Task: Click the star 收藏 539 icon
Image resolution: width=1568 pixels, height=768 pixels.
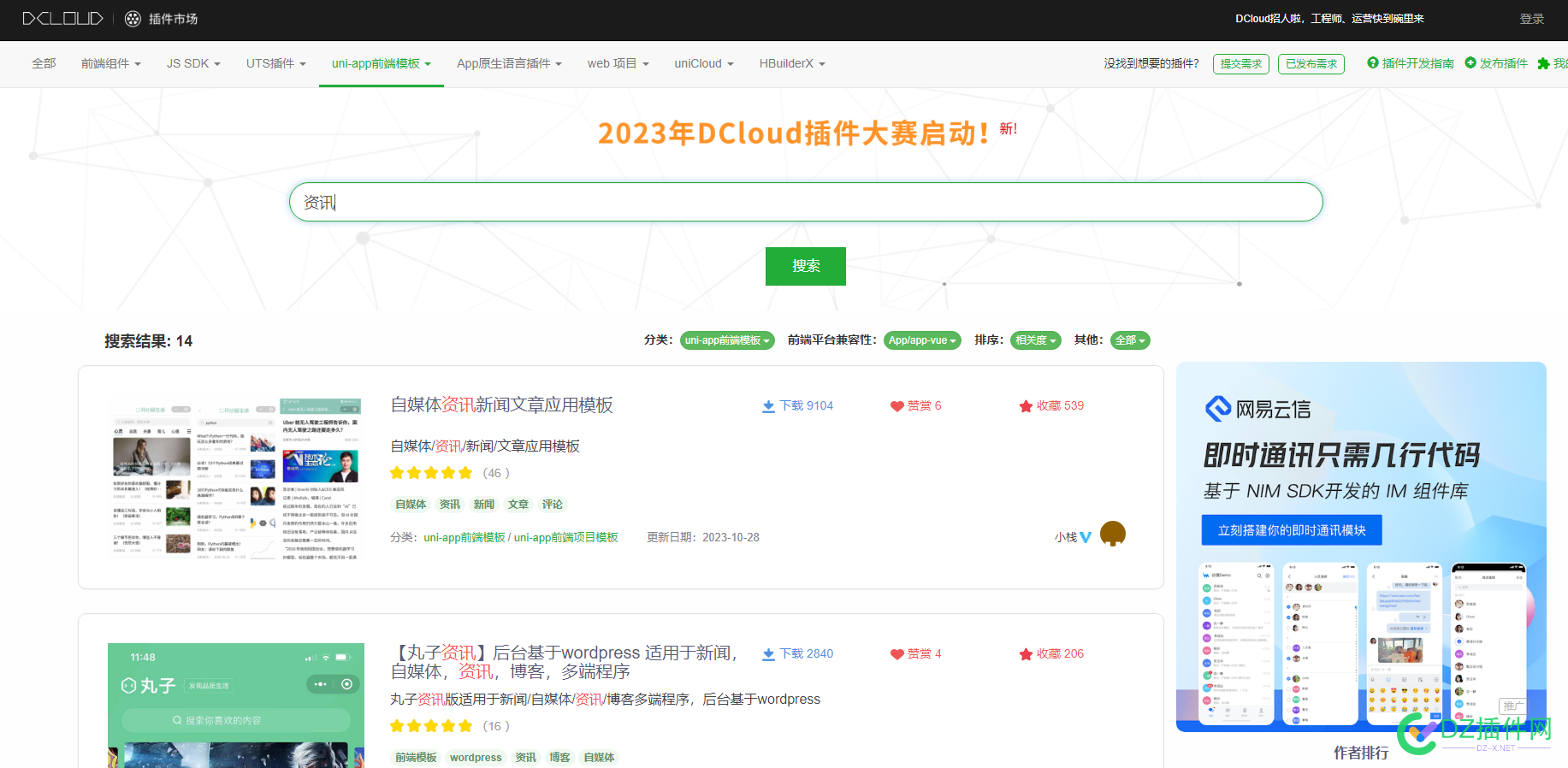Action: point(1026,406)
